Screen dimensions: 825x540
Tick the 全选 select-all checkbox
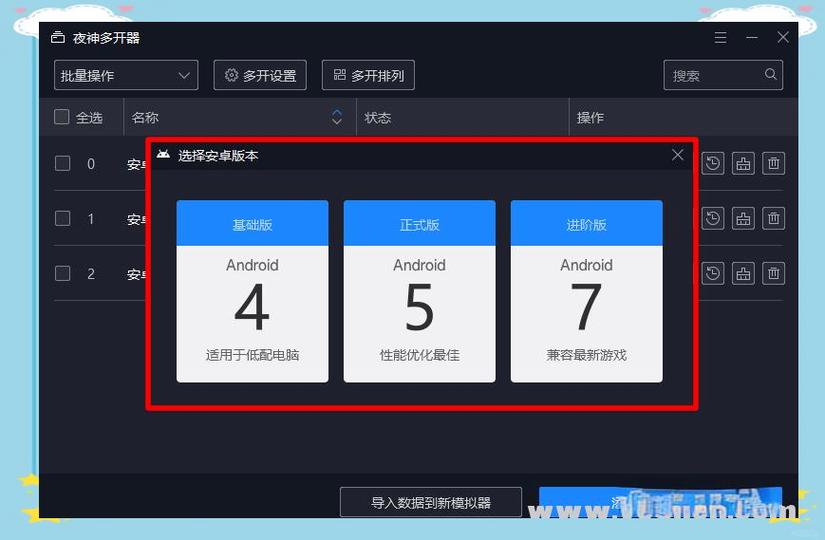(x=62, y=116)
